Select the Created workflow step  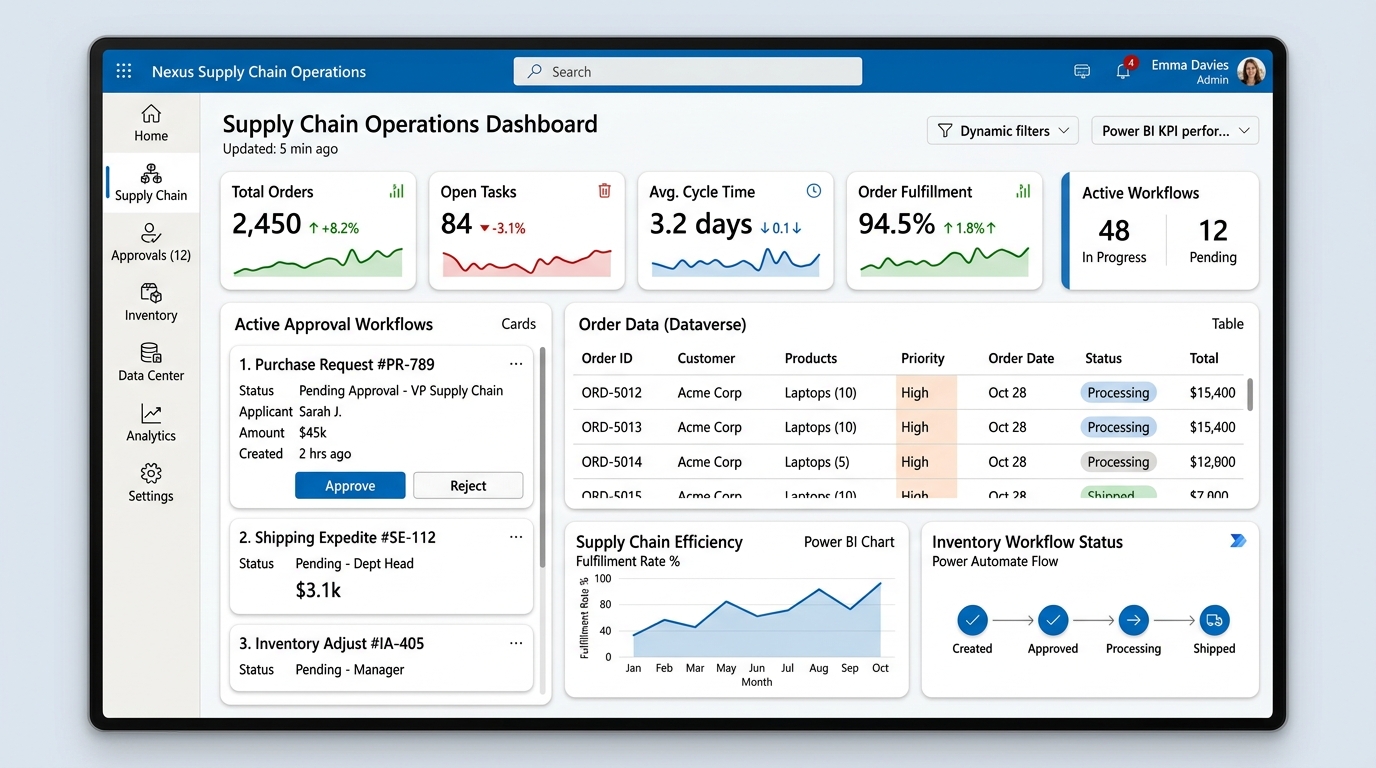(x=972, y=620)
